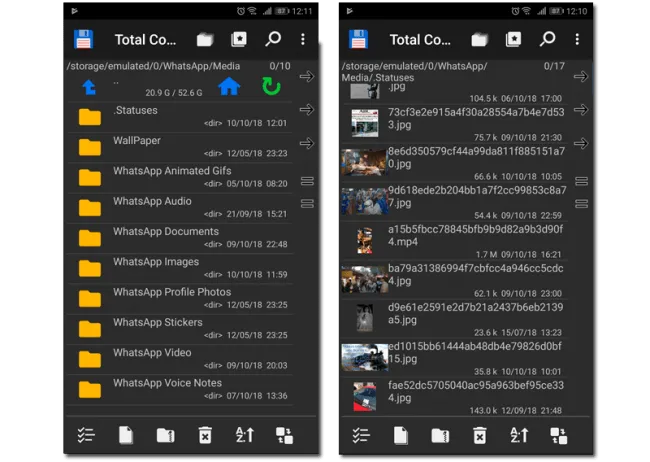Tap the floppy disk app icon in left phone

click(83, 39)
